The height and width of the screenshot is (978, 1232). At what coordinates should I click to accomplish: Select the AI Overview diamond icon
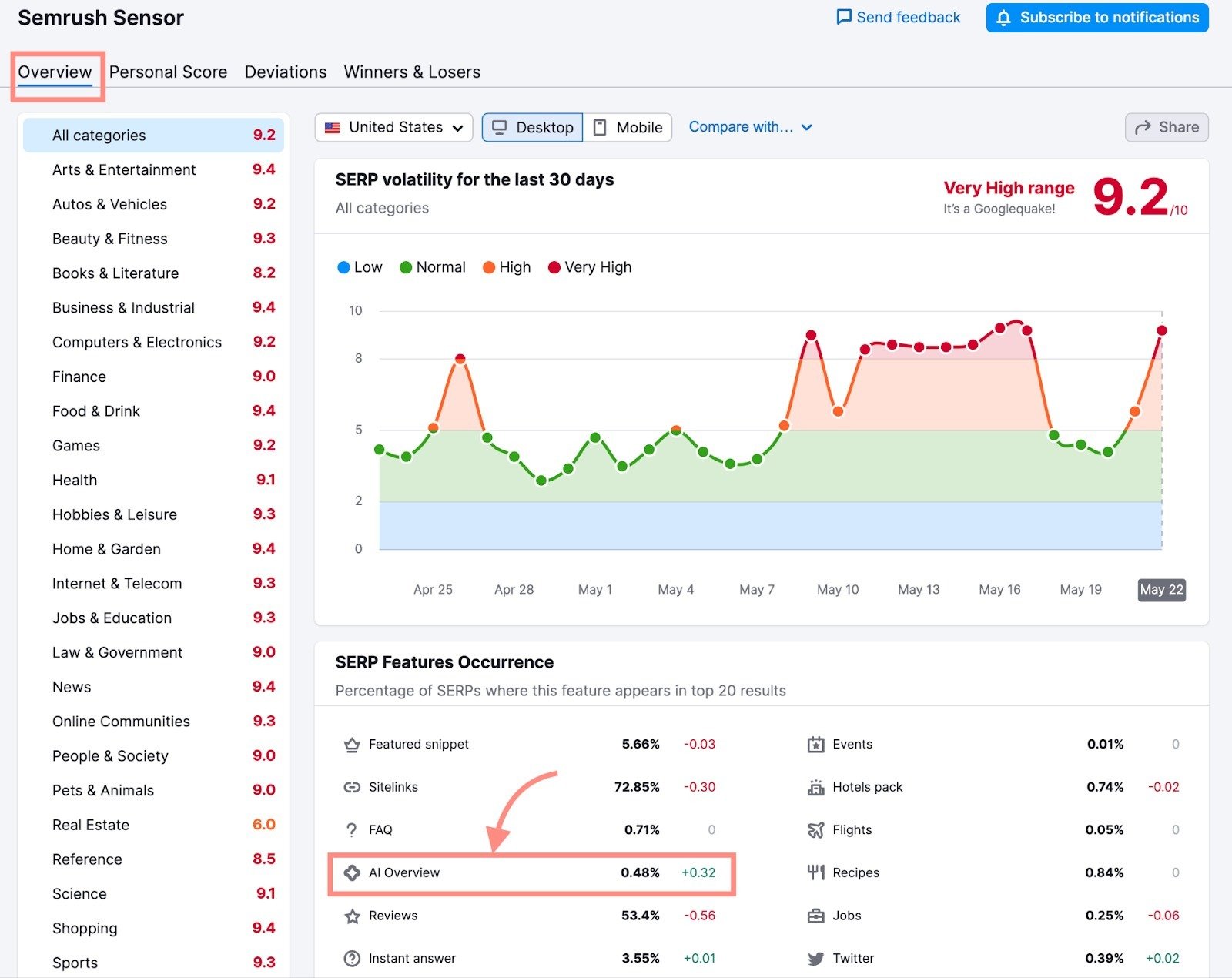point(351,872)
